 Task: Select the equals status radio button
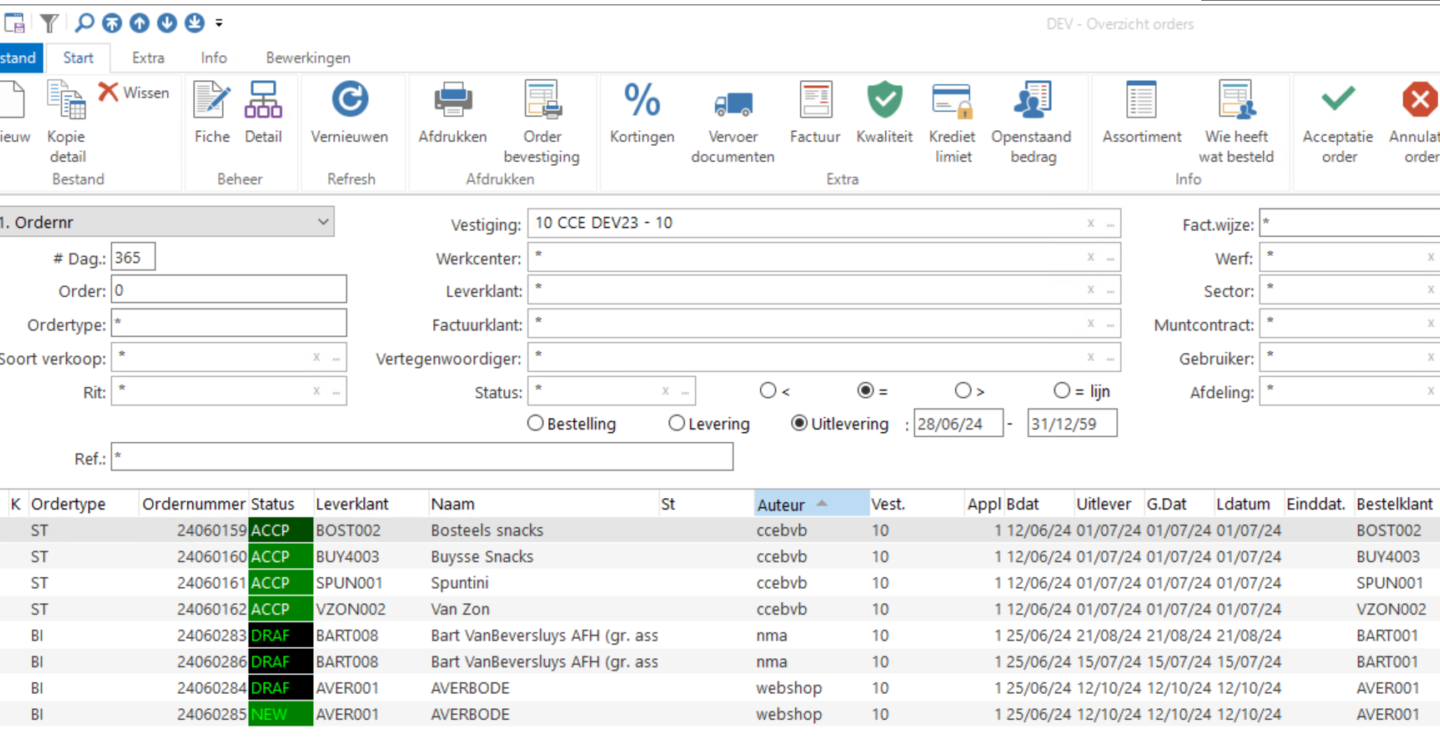point(866,391)
